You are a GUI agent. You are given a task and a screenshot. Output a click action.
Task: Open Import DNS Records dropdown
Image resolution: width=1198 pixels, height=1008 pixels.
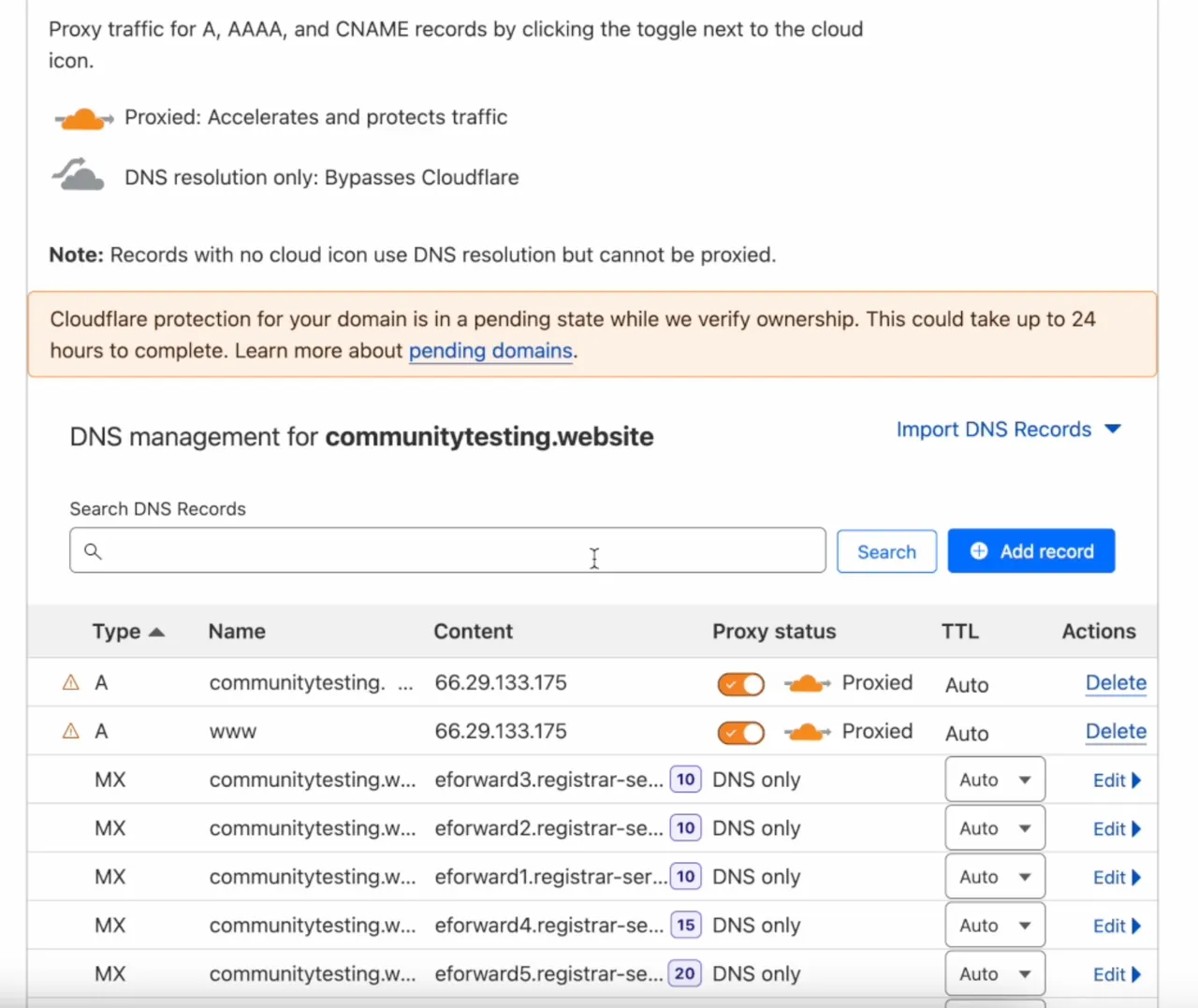point(1008,430)
